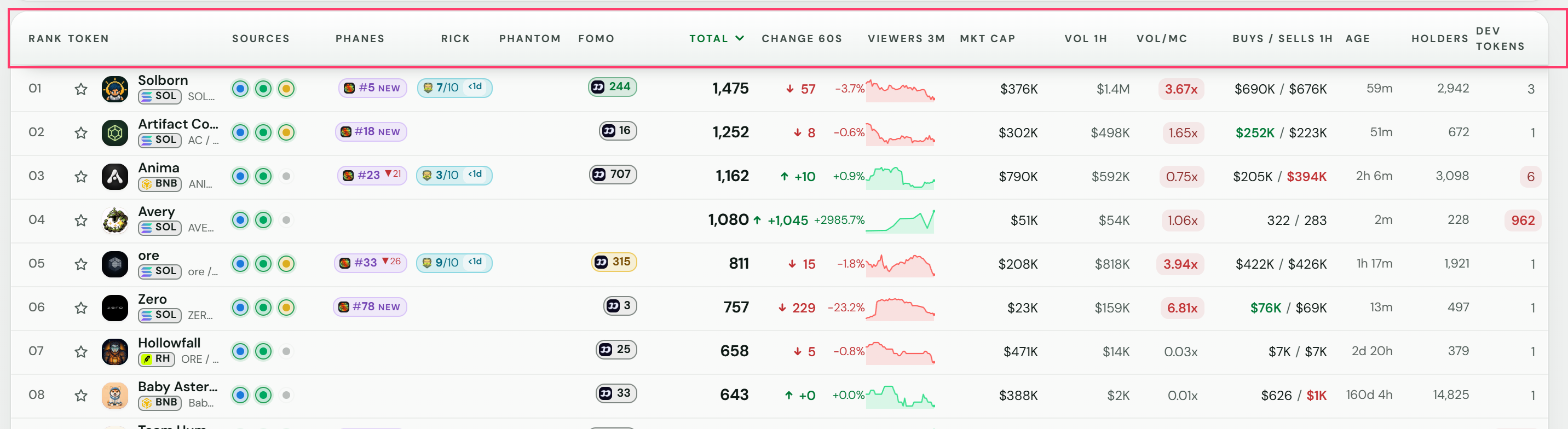Open the Rick 7/10 badge for Solborn
The image size is (1568, 429).
coord(454,88)
